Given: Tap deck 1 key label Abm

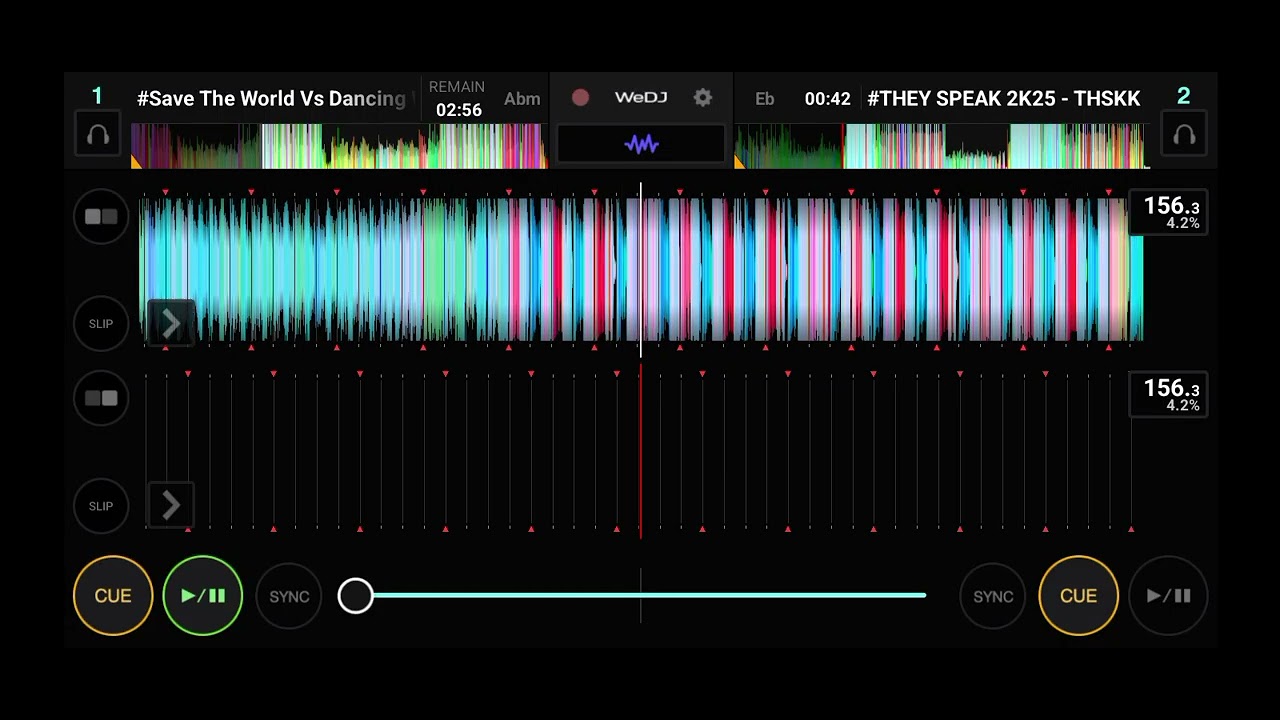Looking at the screenshot, I should pyautogui.click(x=522, y=98).
